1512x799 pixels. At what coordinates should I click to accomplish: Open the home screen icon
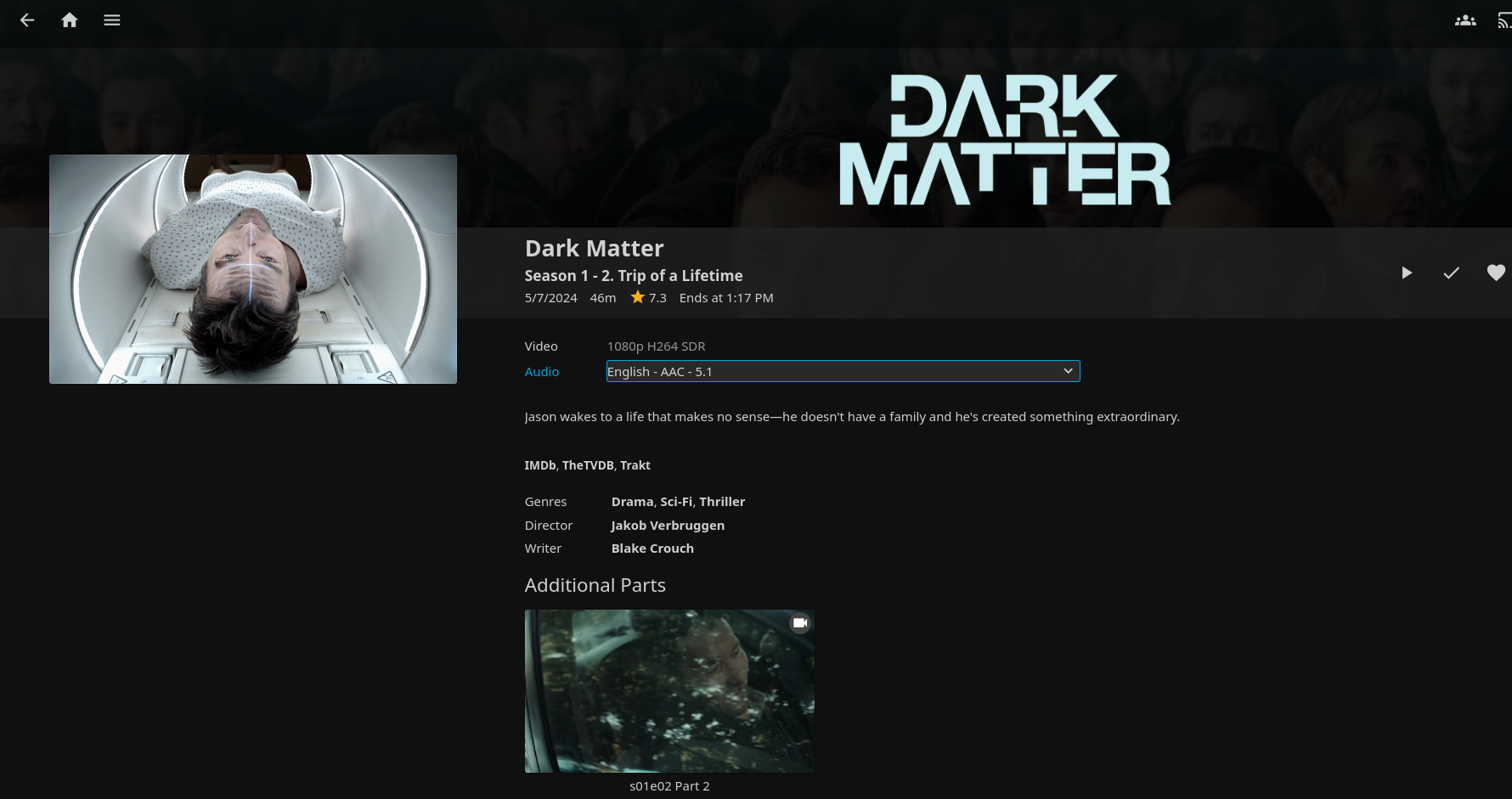[x=70, y=20]
